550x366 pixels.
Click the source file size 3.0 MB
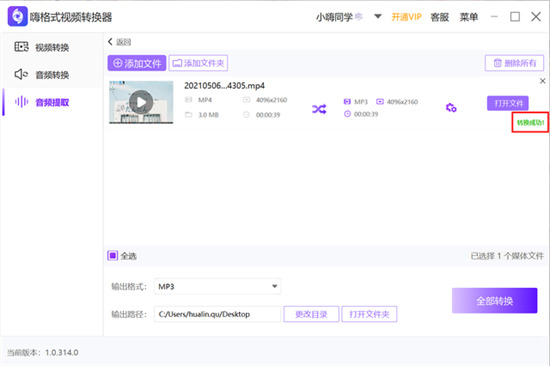(x=208, y=115)
